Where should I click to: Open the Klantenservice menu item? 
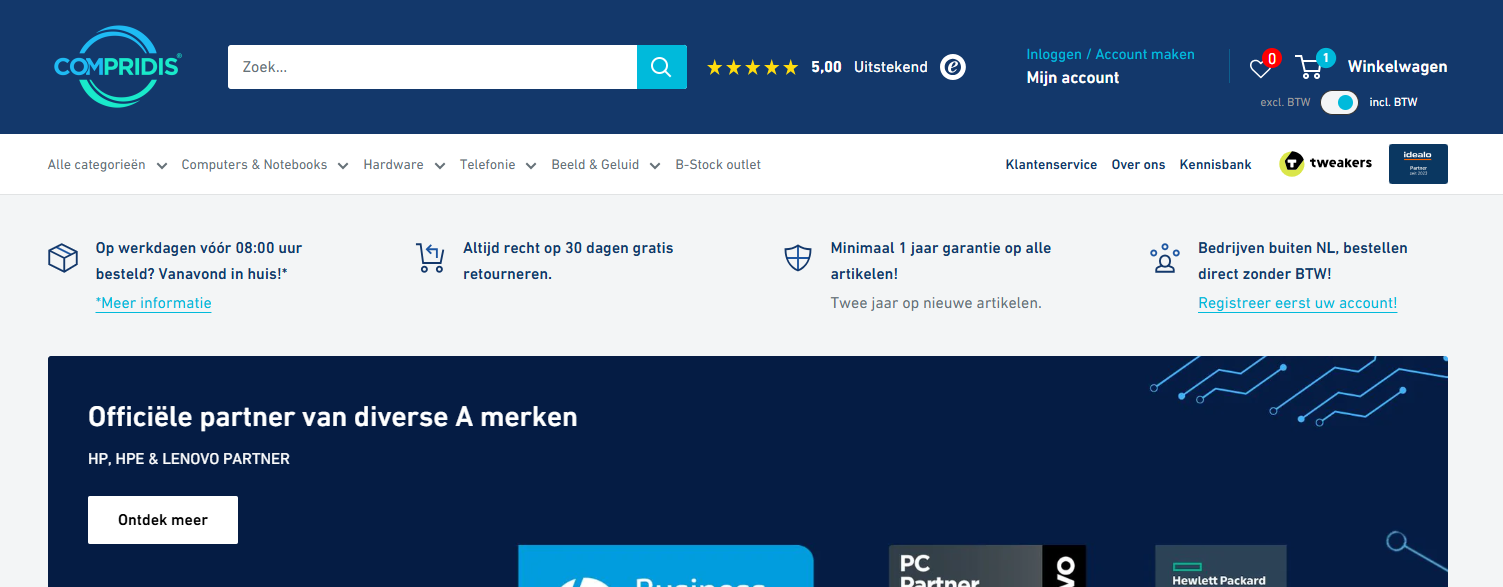click(x=1051, y=164)
